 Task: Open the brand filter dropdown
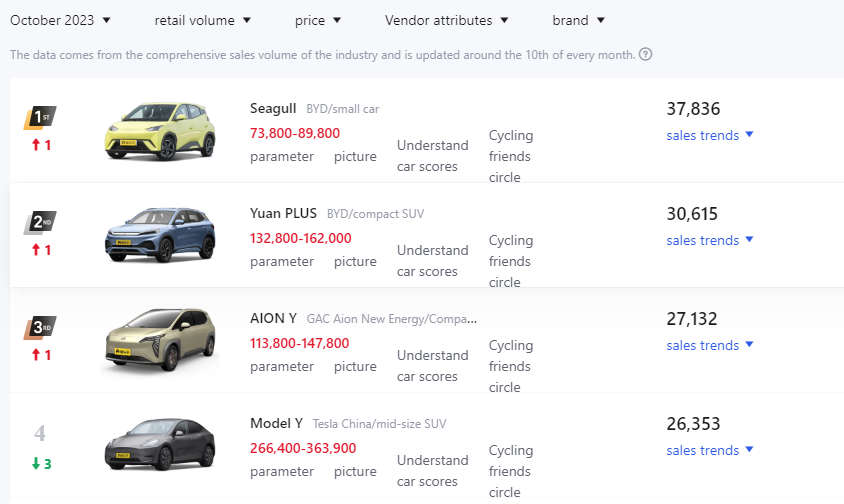579,20
